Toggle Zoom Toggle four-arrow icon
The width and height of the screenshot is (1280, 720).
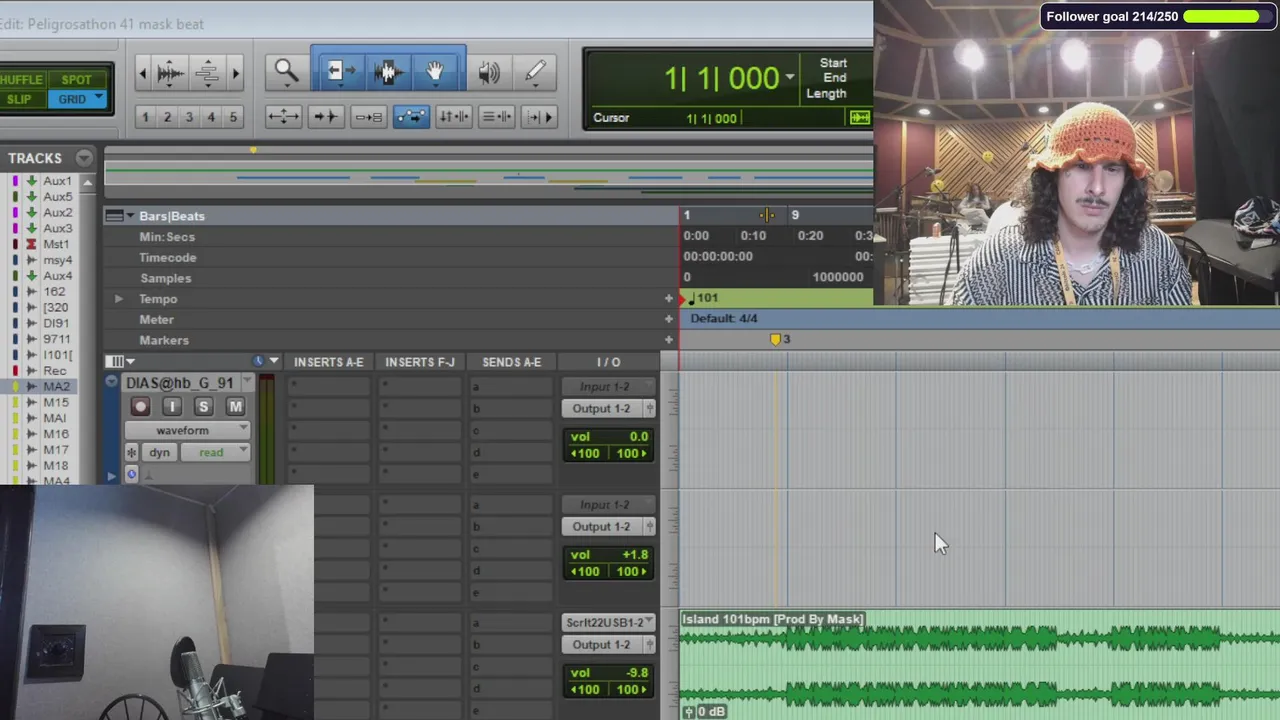283,117
